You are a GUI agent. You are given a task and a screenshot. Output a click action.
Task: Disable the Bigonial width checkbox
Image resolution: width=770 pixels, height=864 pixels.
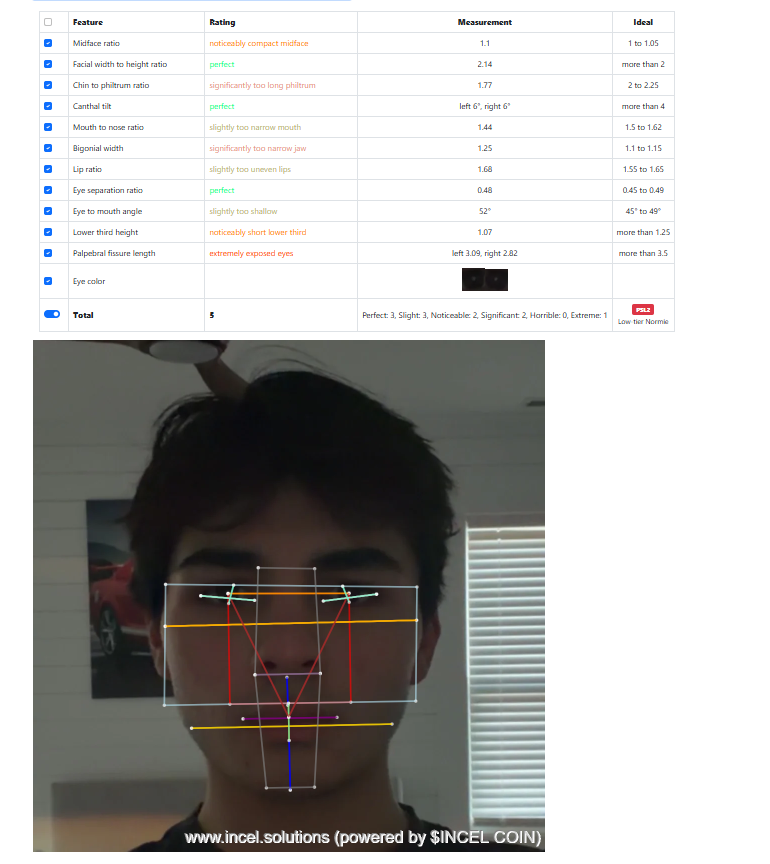48,148
